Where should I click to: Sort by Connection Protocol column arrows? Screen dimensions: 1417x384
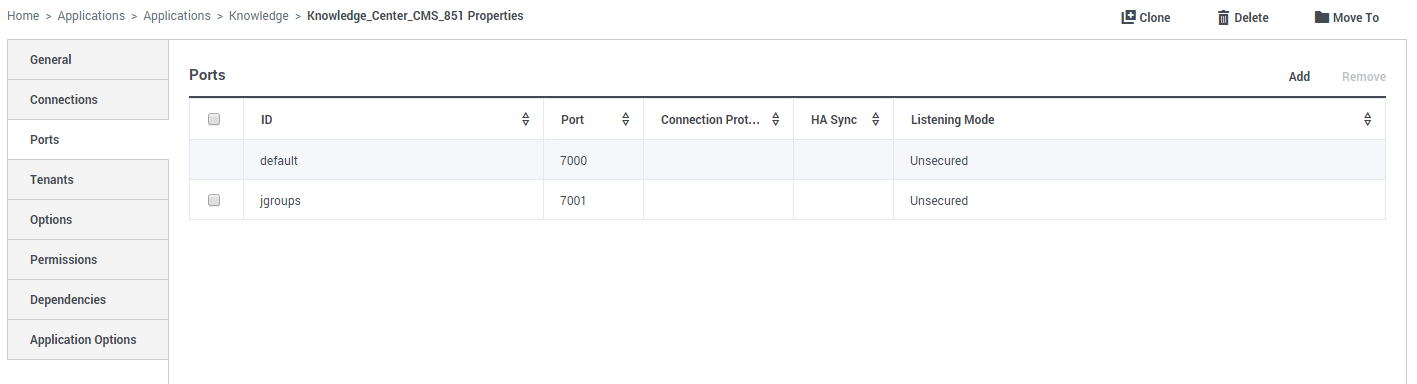pyautogui.click(x=776, y=120)
